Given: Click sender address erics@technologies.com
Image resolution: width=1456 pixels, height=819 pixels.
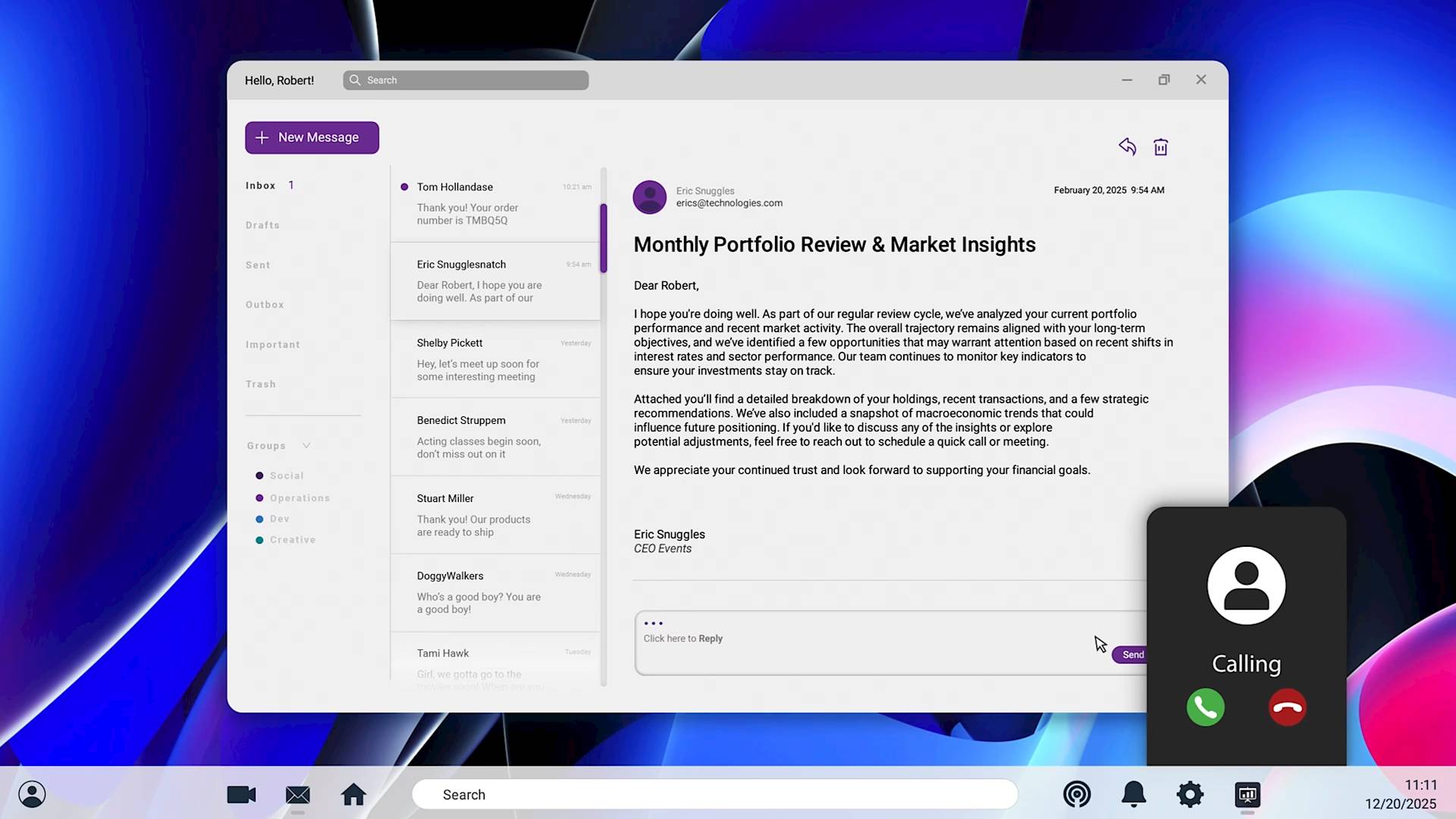Looking at the screenshot, I should [730, 203].
